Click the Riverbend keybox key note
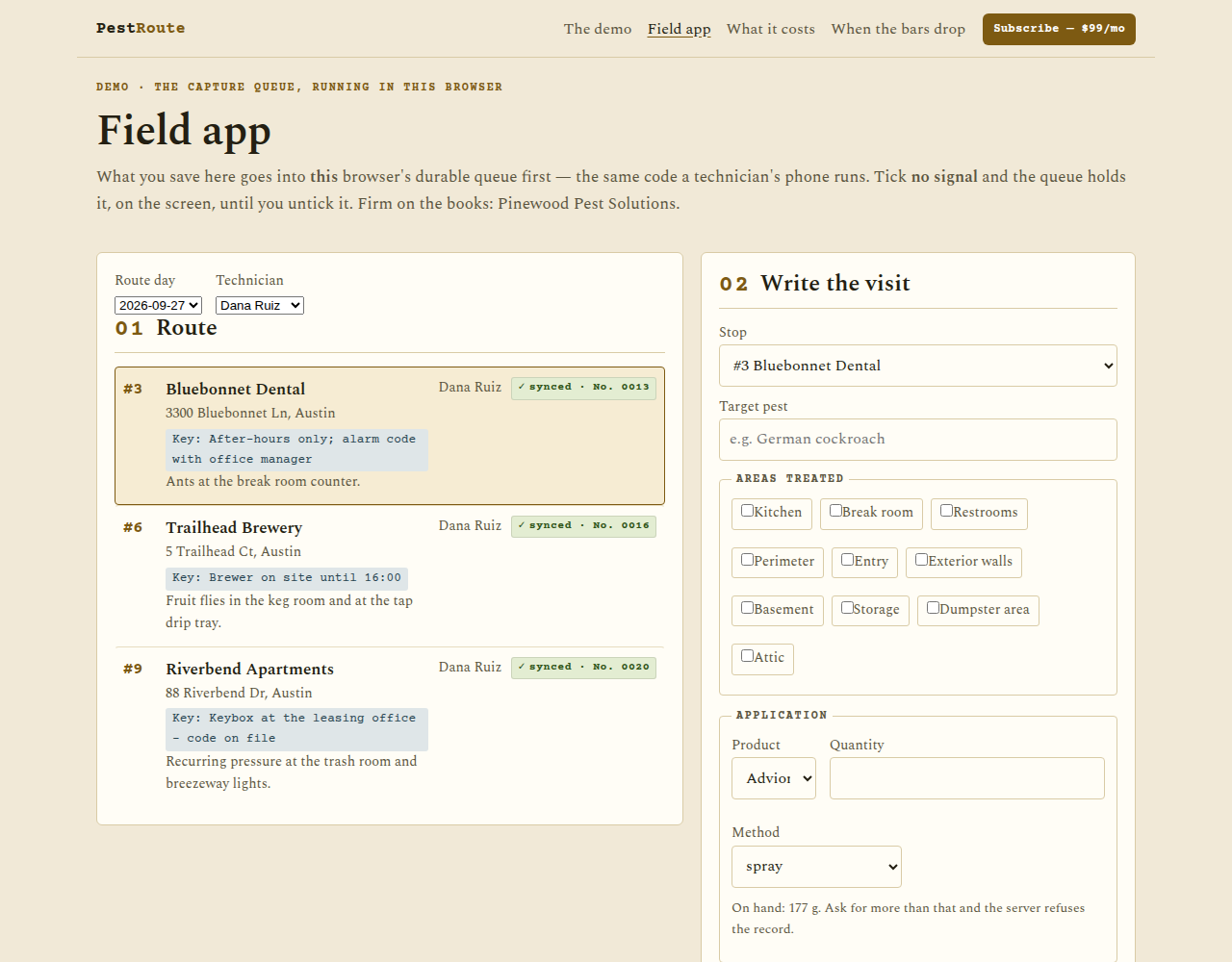The height and width of the screenshot is (962, 1232). click(x=296, y=728)
